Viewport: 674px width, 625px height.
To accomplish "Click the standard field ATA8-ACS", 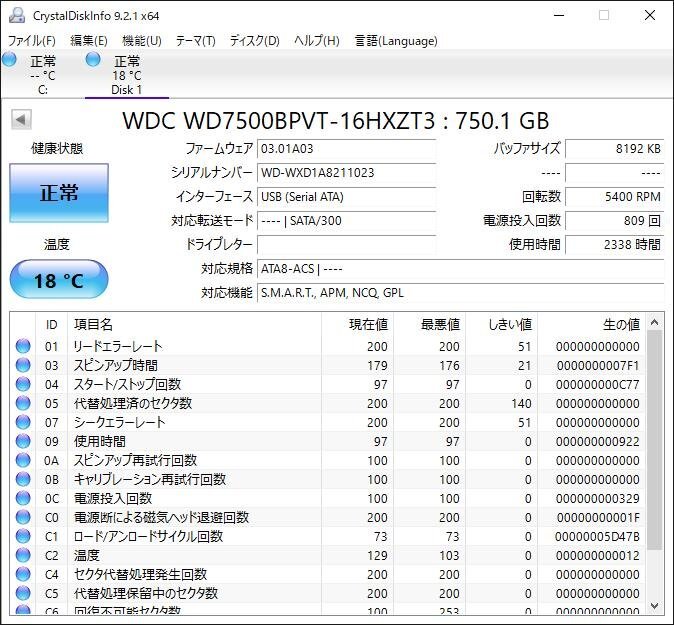I will pos(461,269).
